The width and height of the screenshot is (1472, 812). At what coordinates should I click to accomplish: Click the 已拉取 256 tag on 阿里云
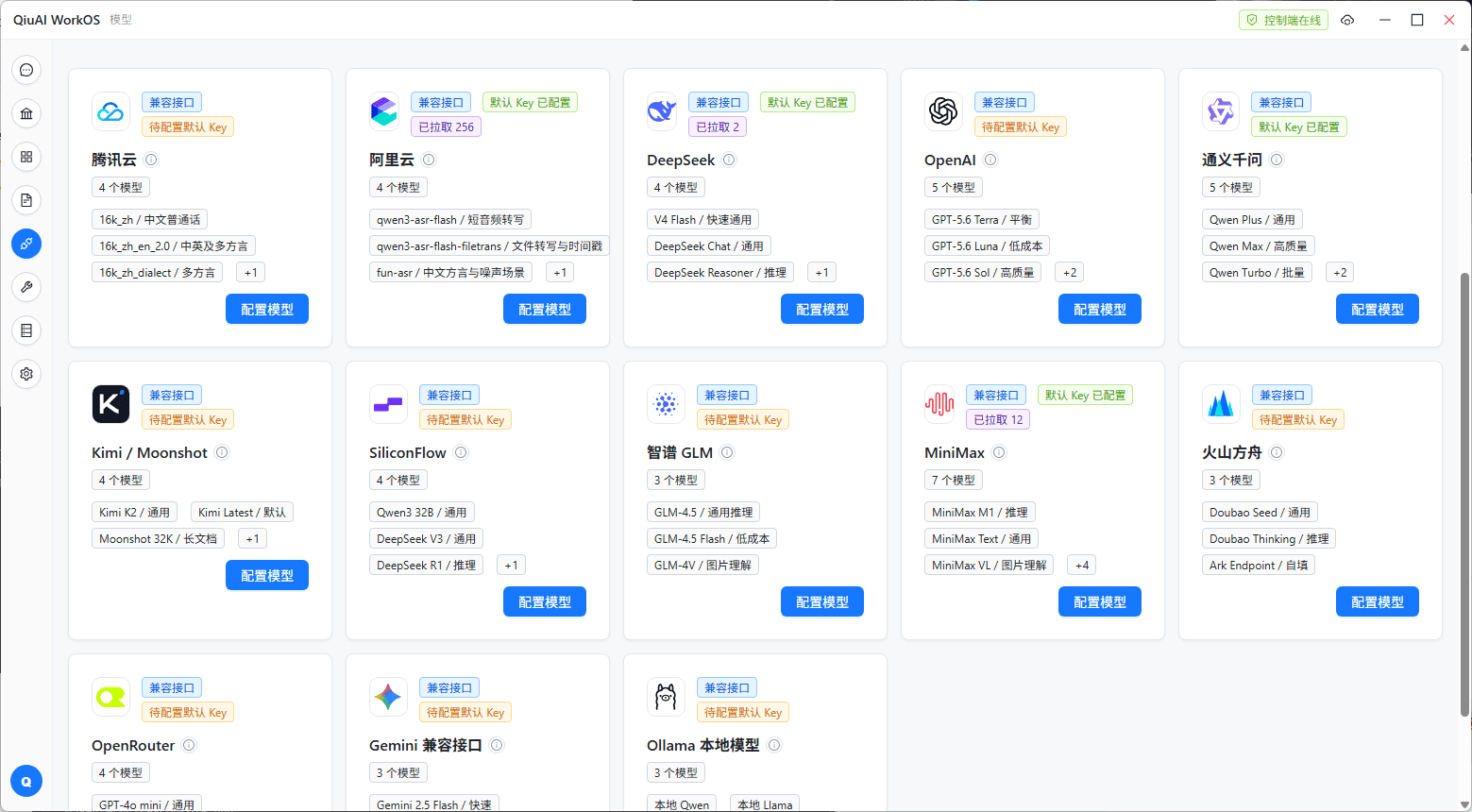[x=446, y=127]
